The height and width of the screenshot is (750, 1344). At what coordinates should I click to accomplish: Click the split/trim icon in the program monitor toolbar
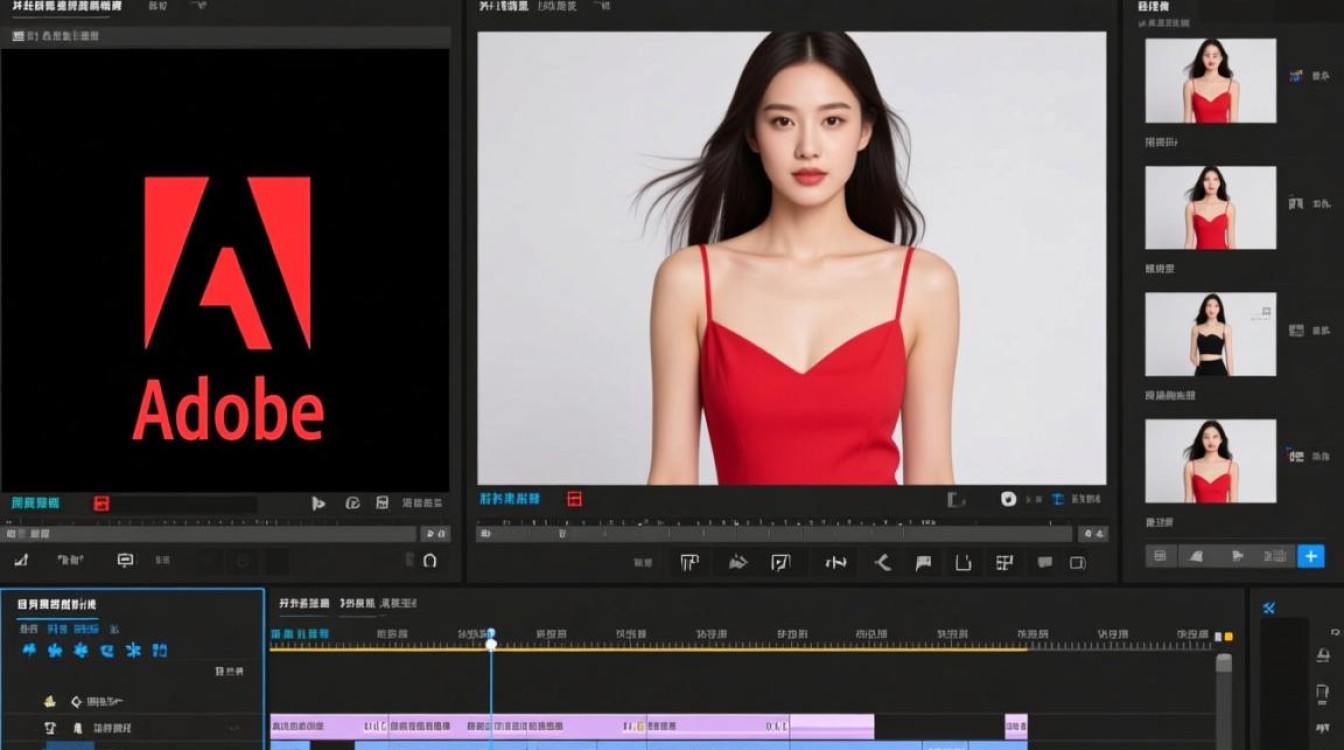[x=835, y=563]
